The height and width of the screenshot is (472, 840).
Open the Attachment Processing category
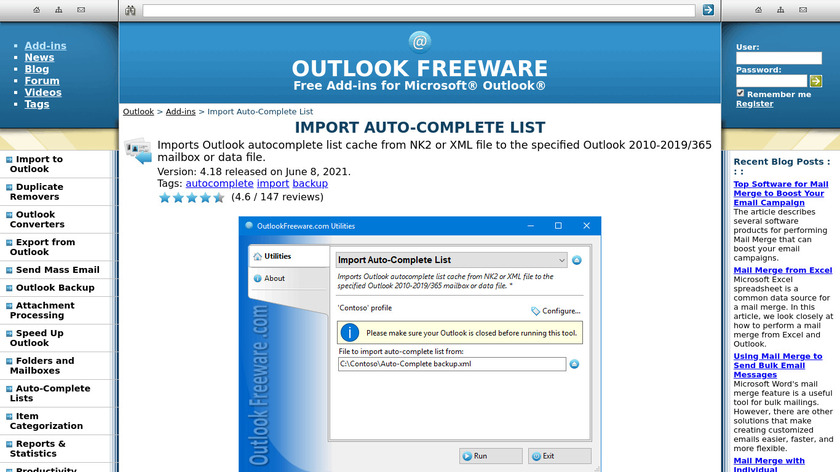click(x=42, y=310)
